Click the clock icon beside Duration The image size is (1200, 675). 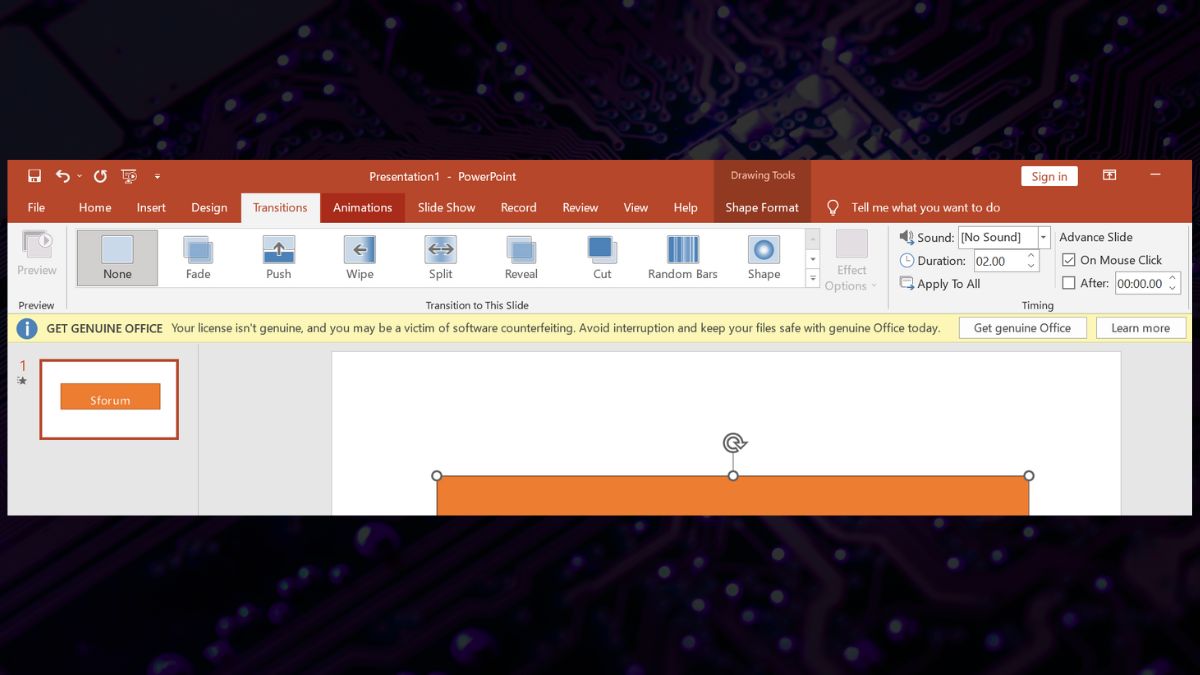907,260
